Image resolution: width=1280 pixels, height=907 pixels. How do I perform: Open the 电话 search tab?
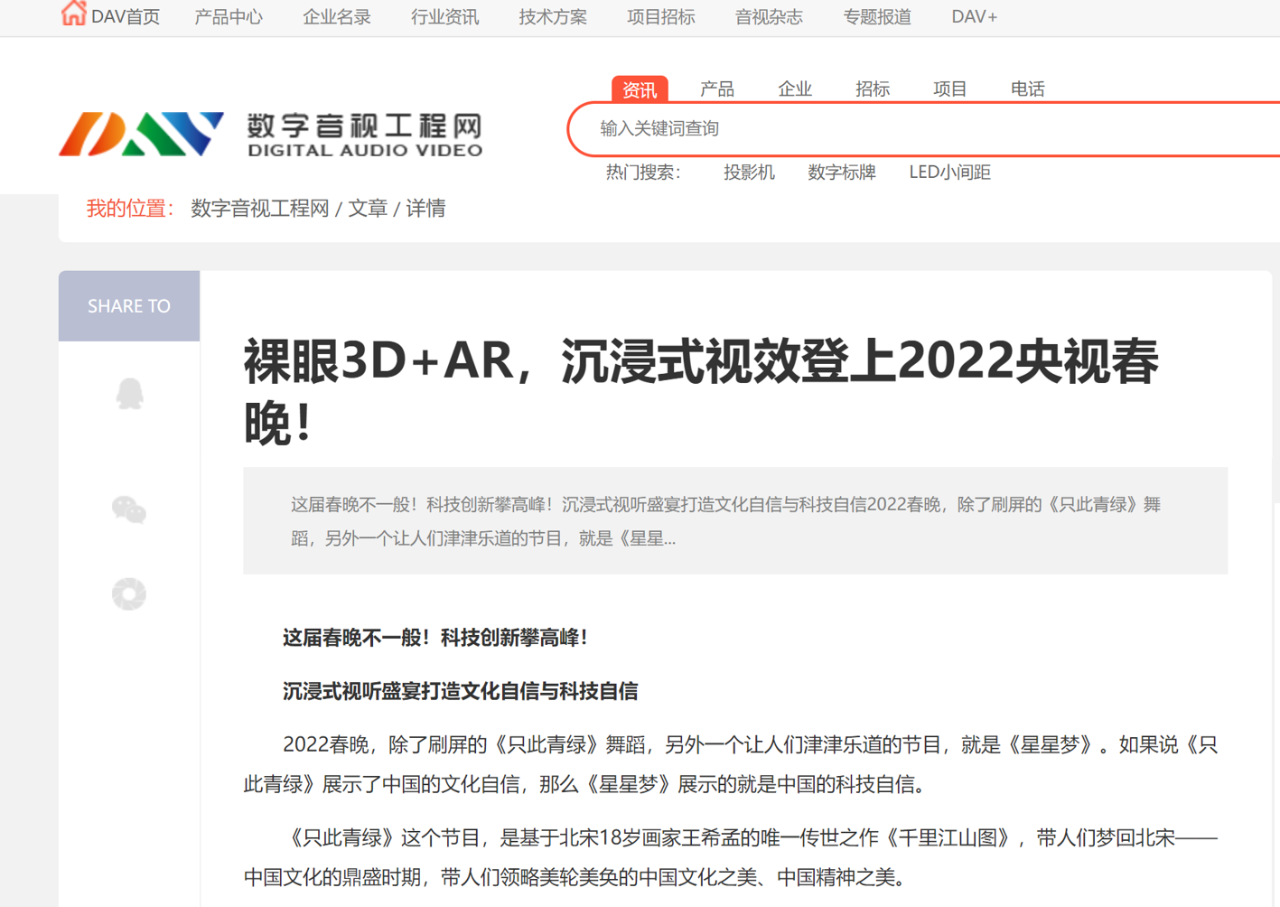[x=1028, y=89]
